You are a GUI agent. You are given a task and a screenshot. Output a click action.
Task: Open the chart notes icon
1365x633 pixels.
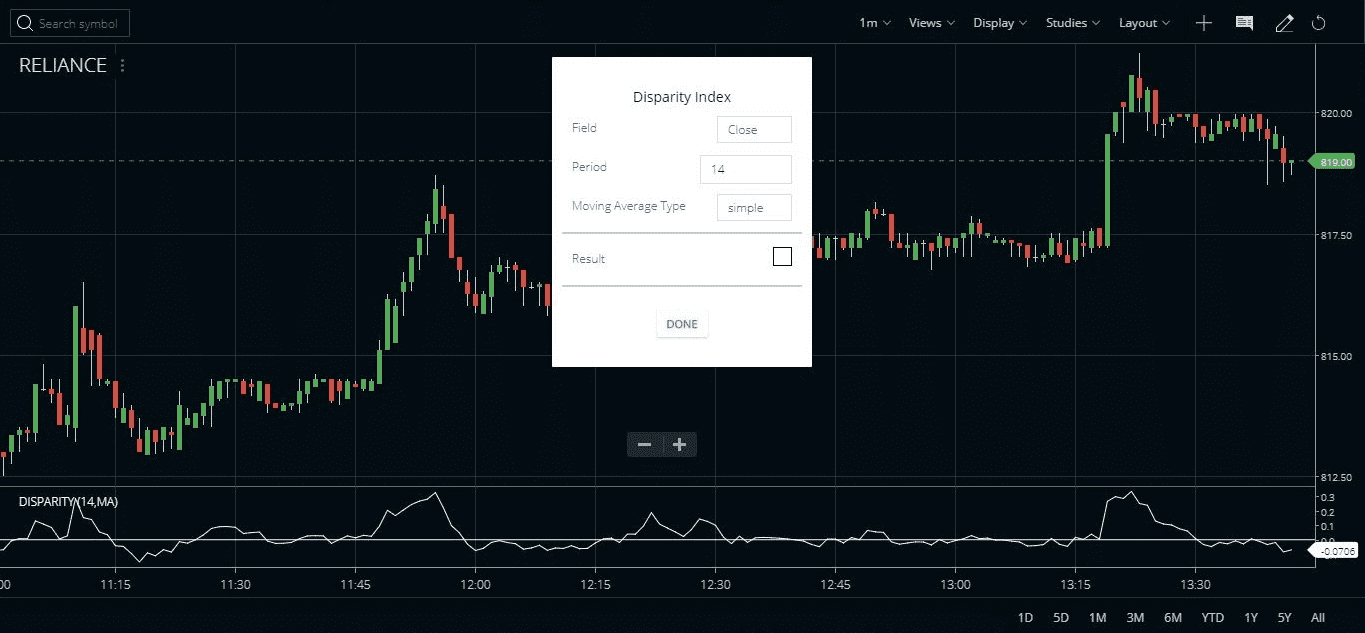(x=1244, y=22)
